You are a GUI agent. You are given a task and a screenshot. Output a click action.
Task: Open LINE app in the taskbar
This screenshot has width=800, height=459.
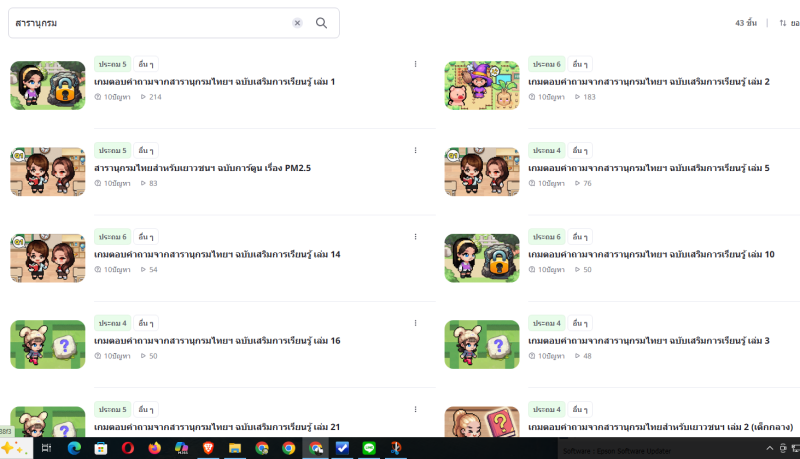369,449
